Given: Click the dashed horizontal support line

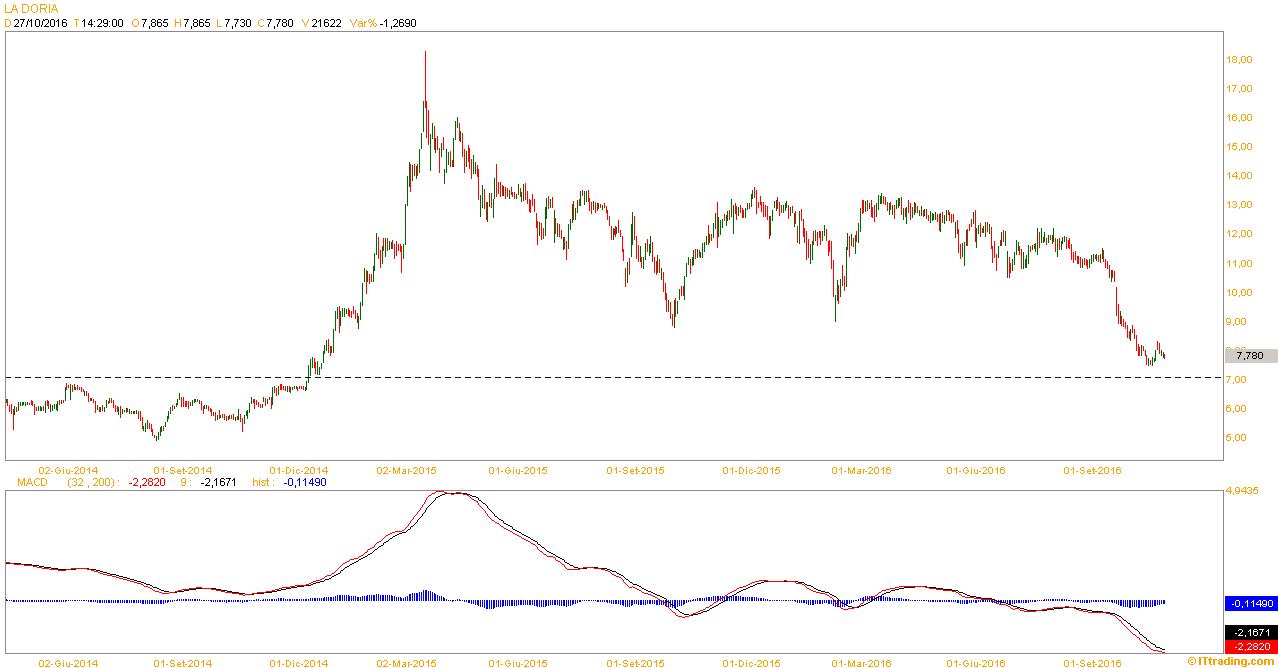Looking at the screenshot, I should click(x=600, y=377).
